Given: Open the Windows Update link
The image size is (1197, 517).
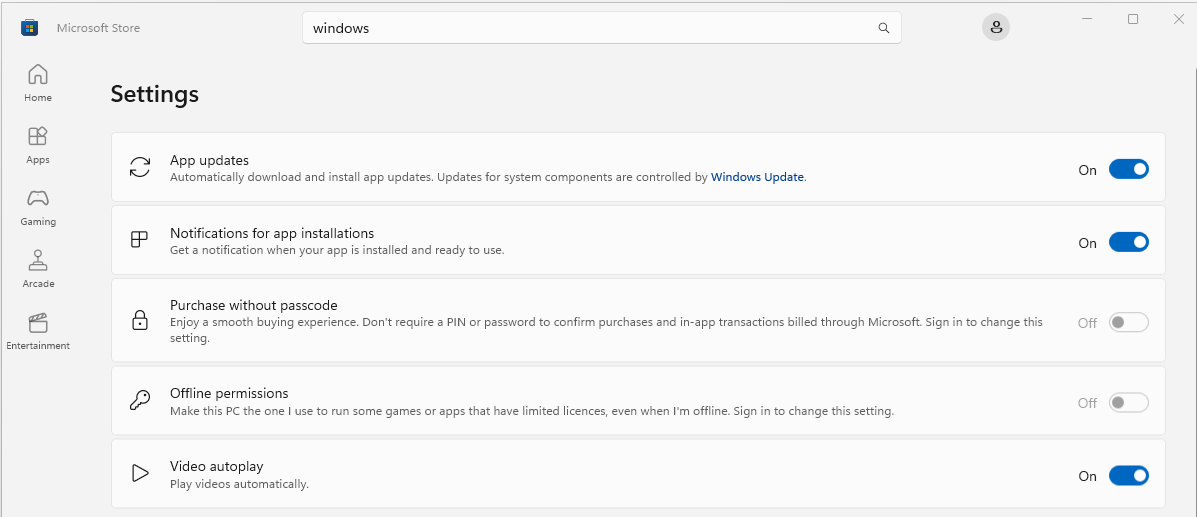Looking at the screenshot, I should point(757,177).
